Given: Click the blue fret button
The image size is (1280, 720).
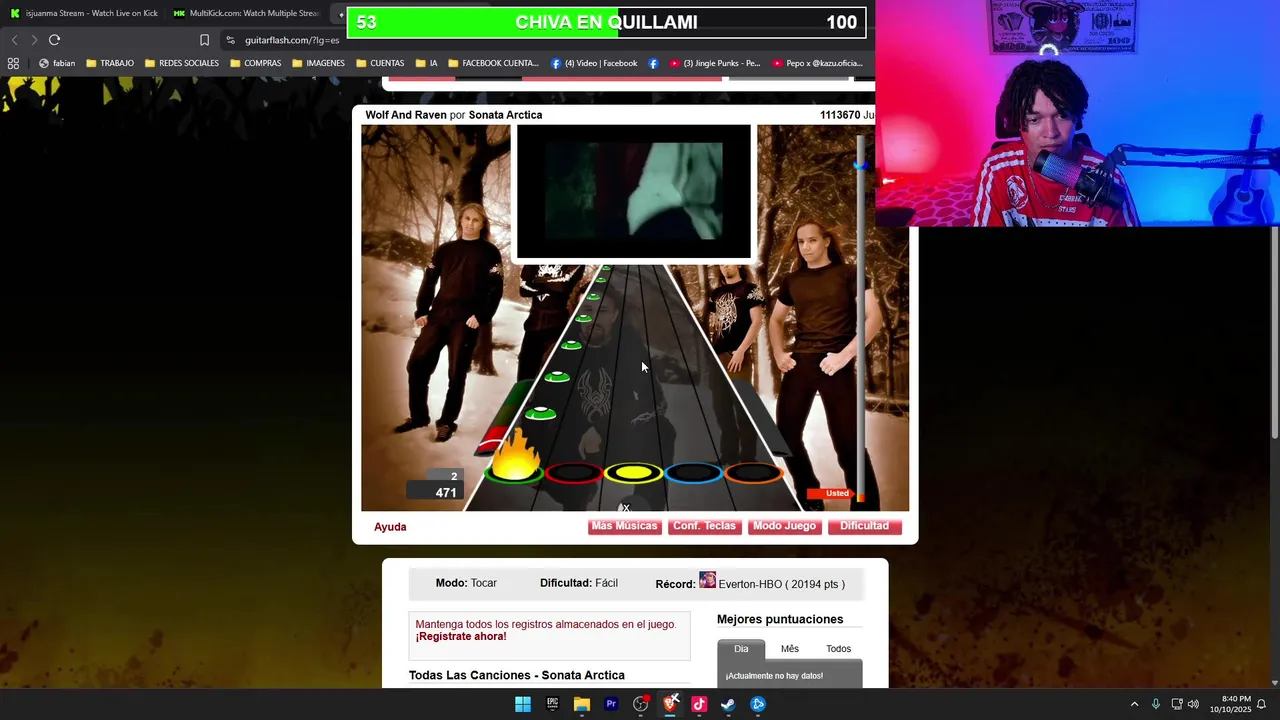Looking at the screenshot, I should pyautogui.click(x=694, y=473).
